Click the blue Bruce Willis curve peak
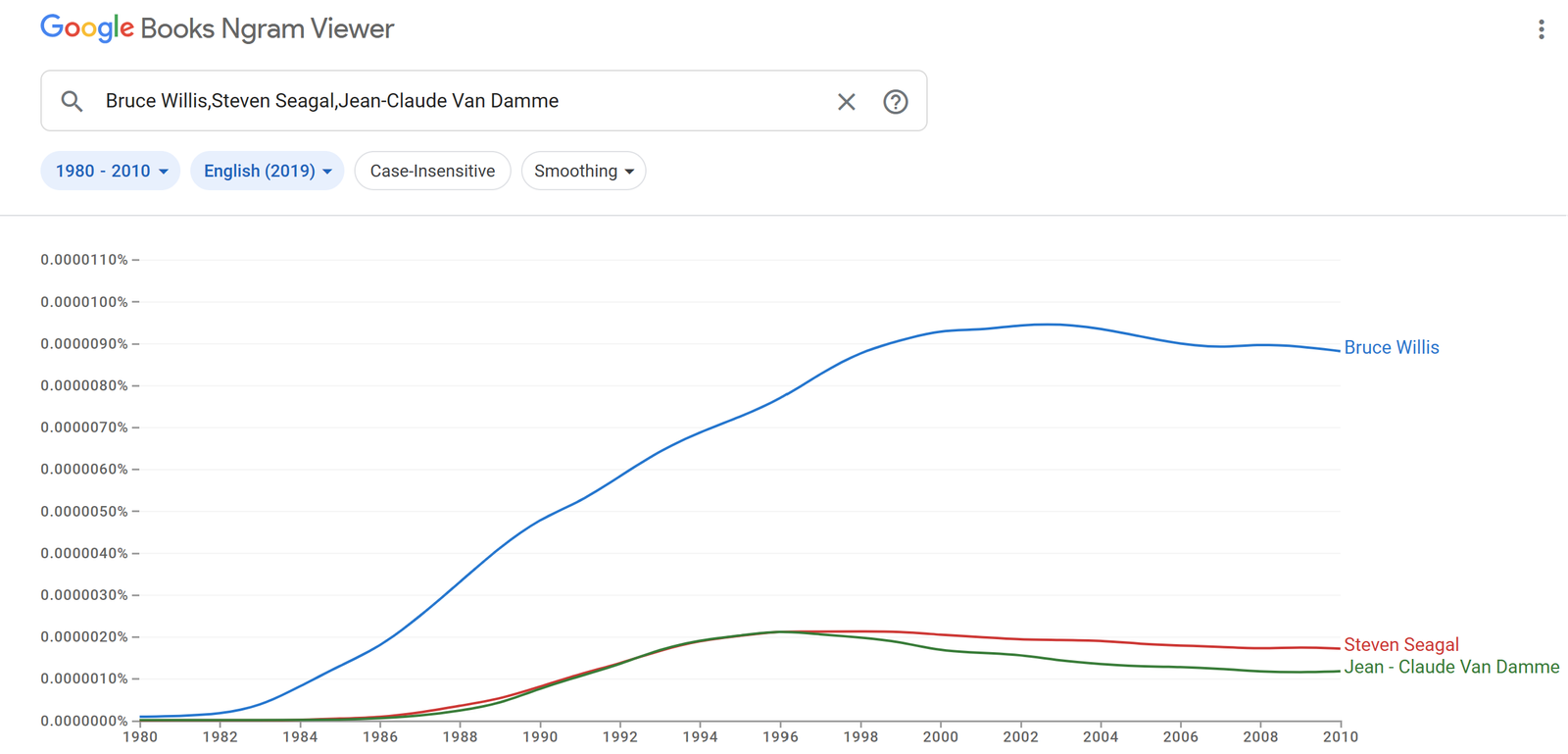 tap(1049, 325)
